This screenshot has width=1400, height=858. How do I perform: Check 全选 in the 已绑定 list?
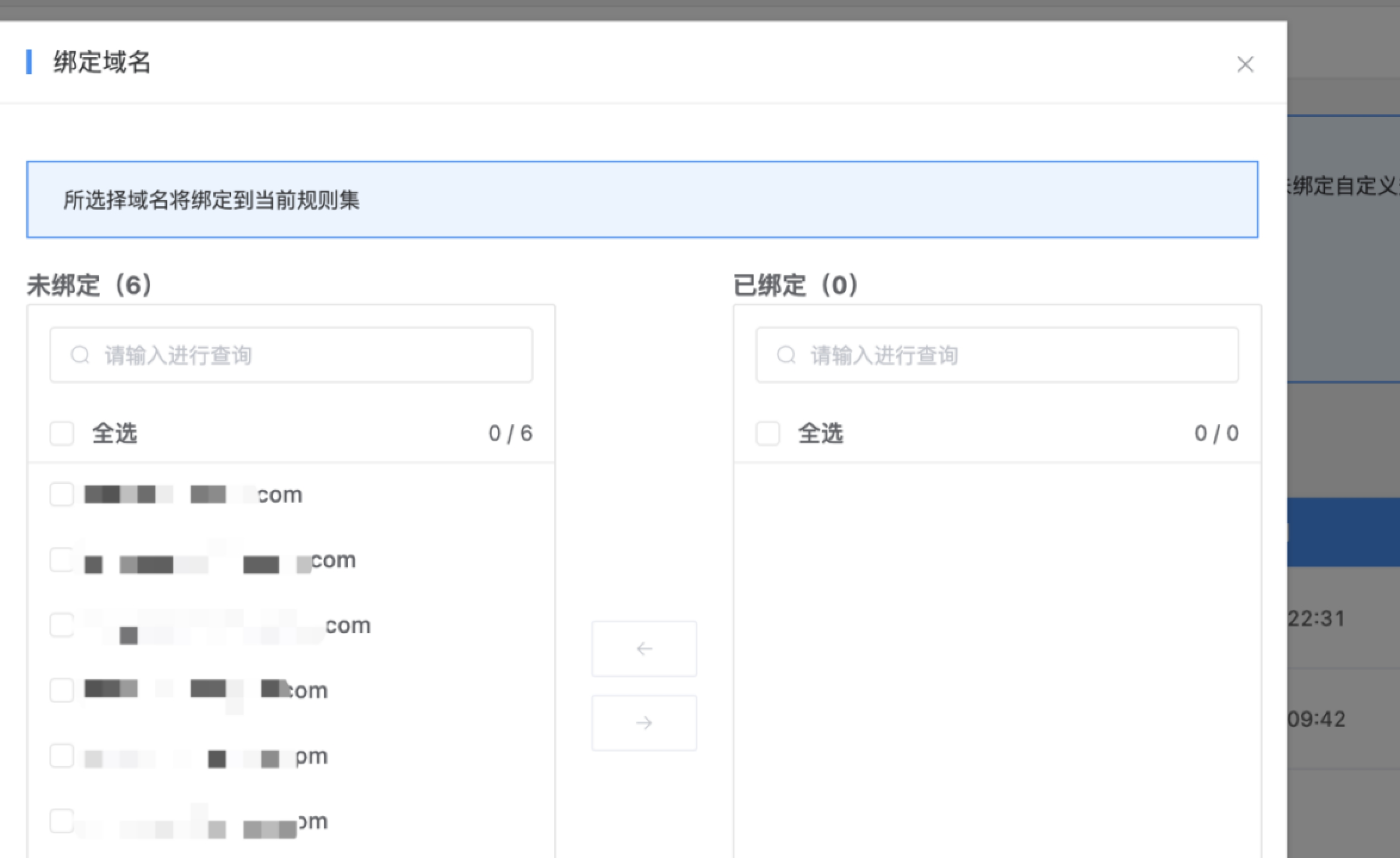point(768,433)
